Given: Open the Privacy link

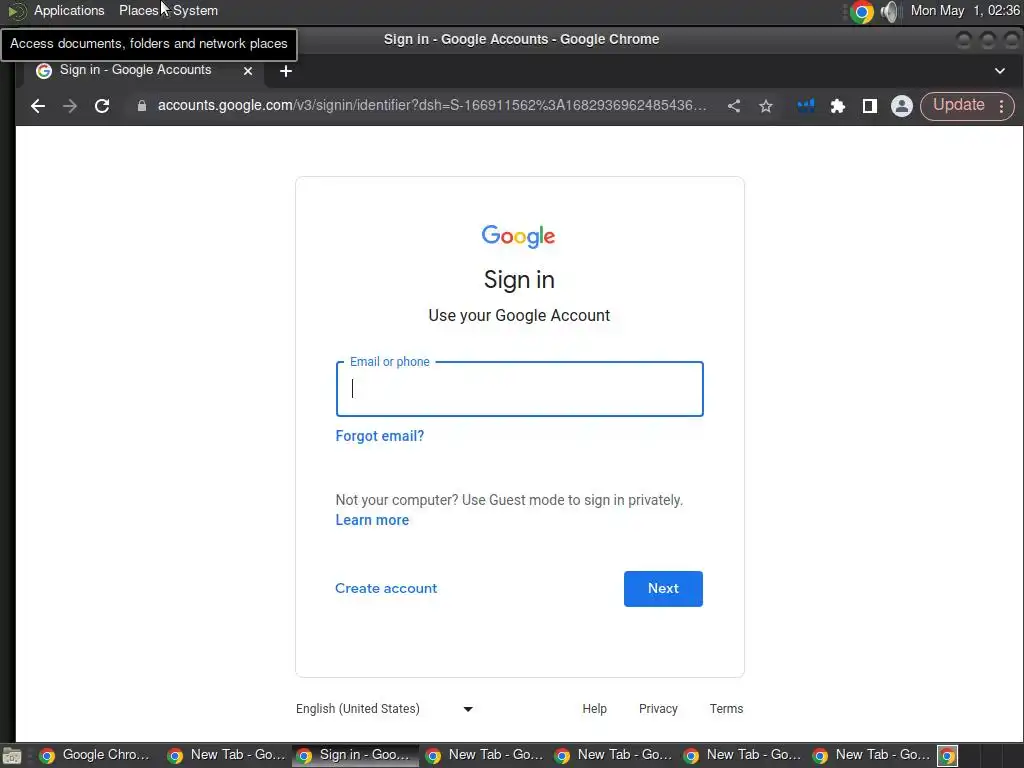Looking at the screenshot, I should [658, 709].
